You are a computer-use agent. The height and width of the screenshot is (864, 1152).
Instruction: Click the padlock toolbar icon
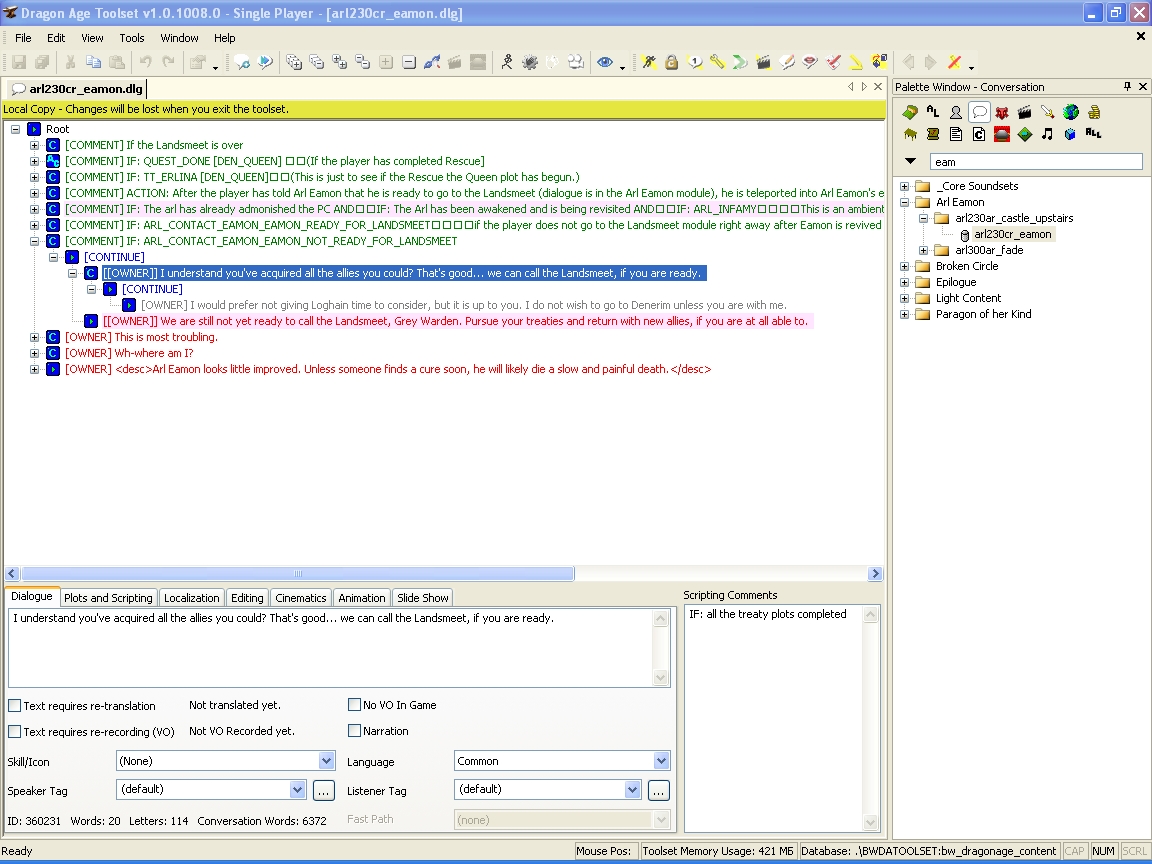tap(672, 62)
